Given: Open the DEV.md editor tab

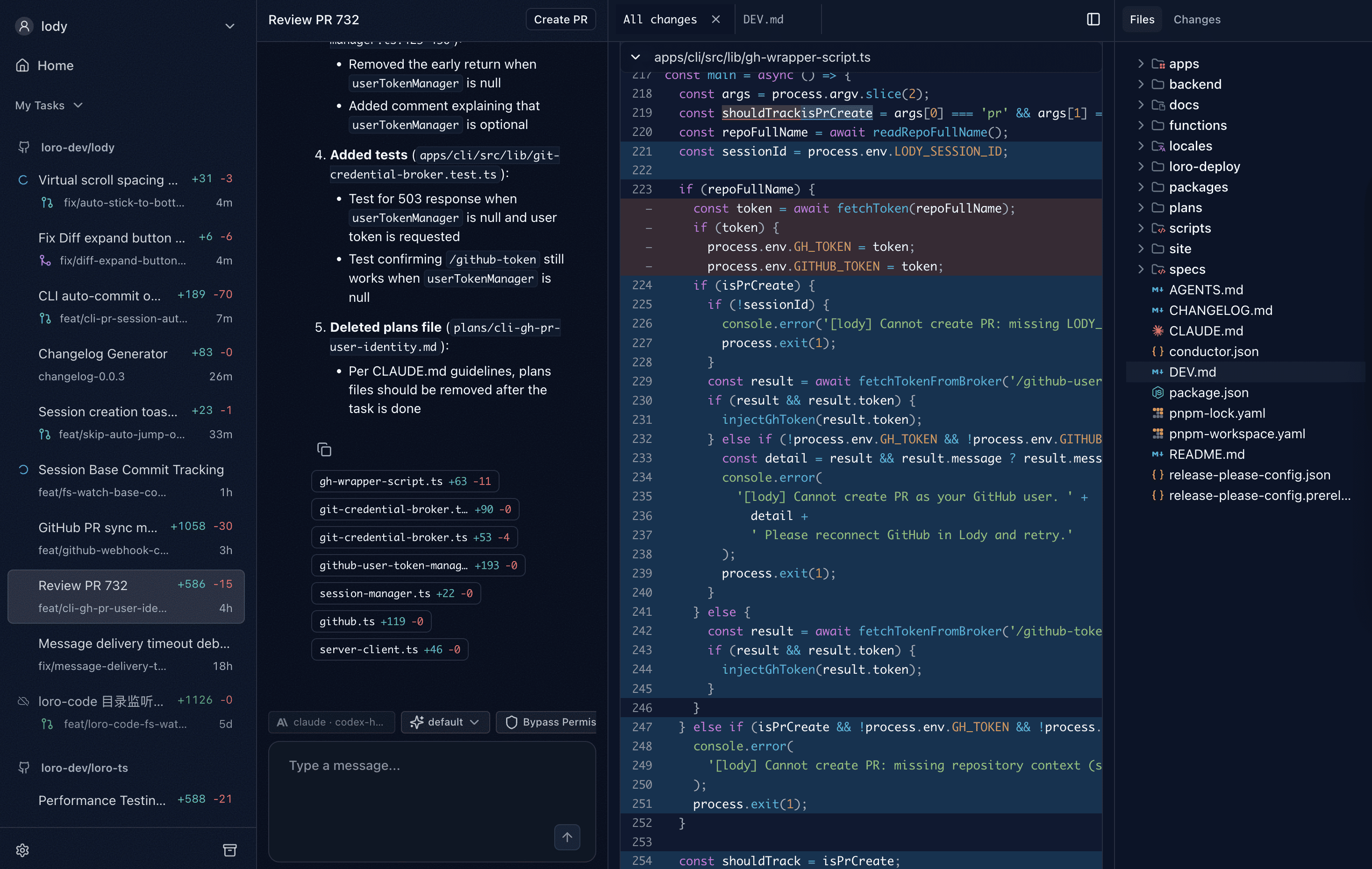Looking at the screenshot, I should click(x=763, y=19).
